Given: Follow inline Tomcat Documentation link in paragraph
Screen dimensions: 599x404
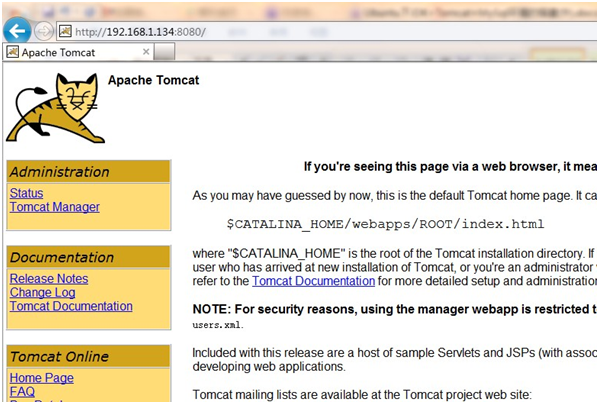Looking at the screenshot, I should (x=313, y=281).
